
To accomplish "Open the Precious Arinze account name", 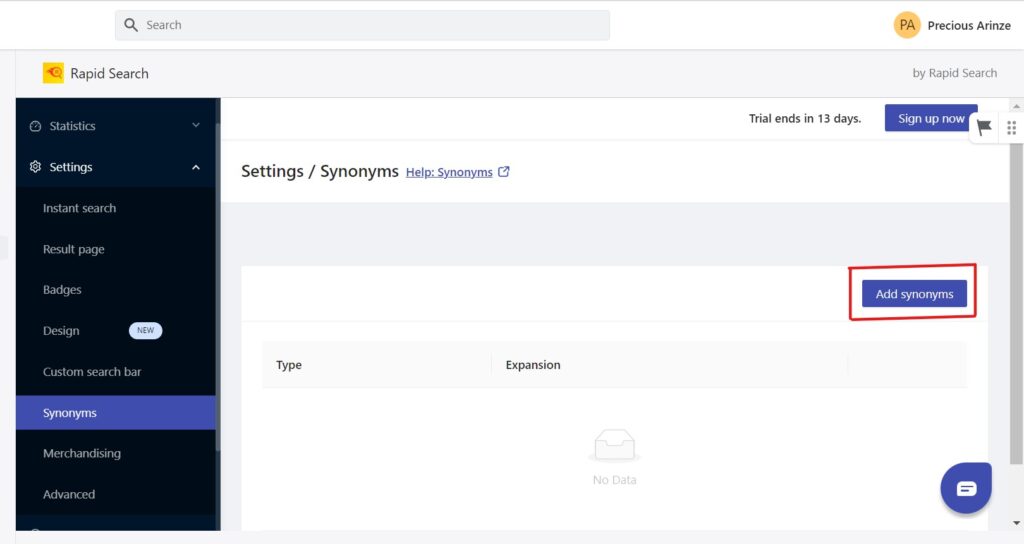I will pos(968,25).
